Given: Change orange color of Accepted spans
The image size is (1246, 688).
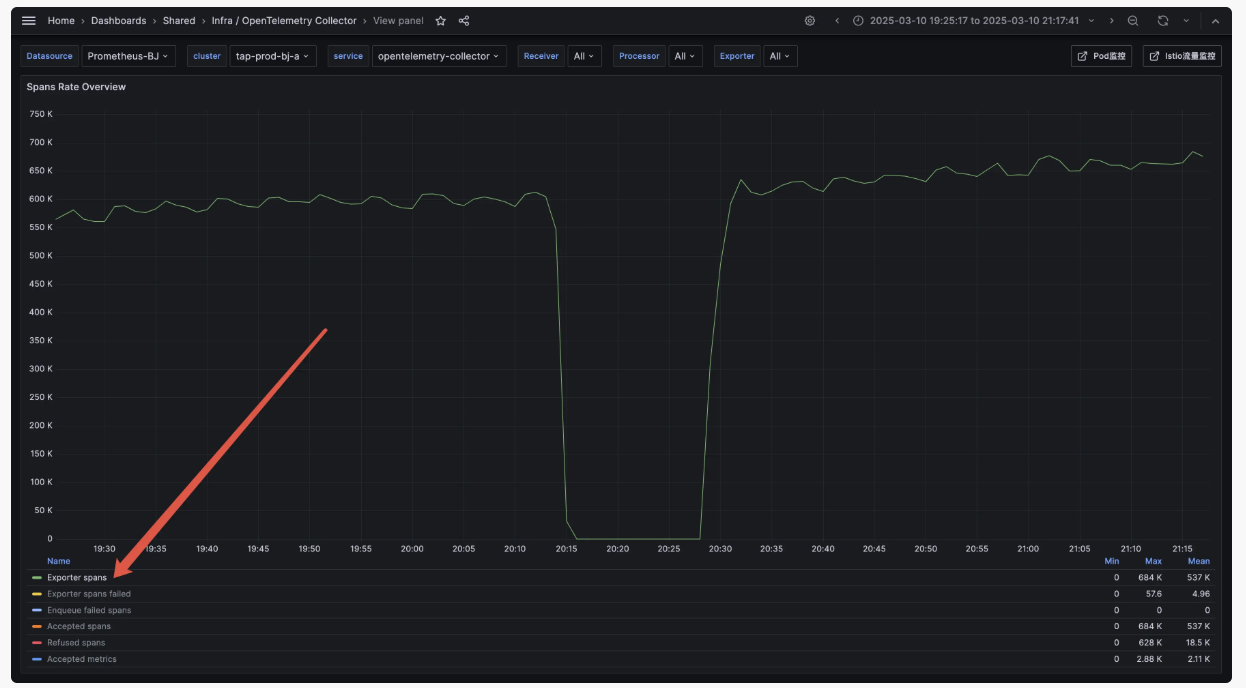Looking at the screenshot, I should click(x=37, y=626).
